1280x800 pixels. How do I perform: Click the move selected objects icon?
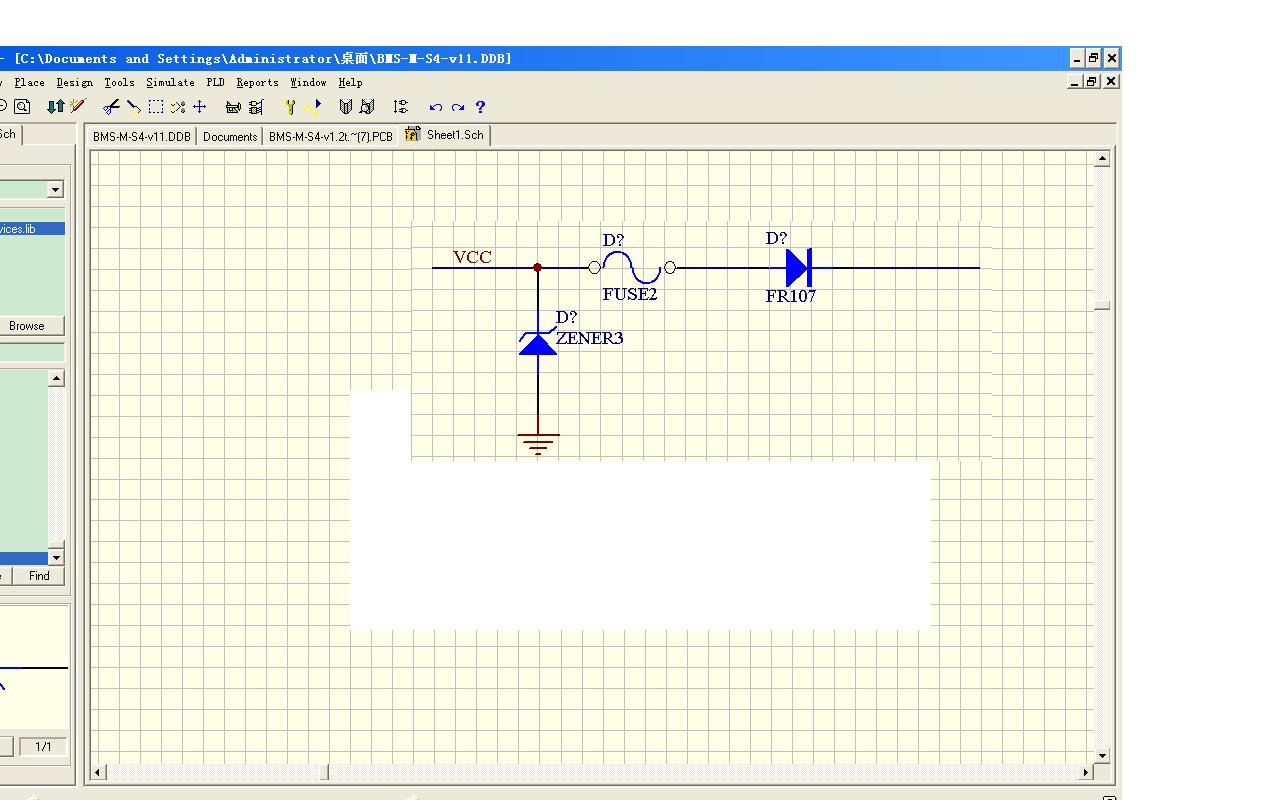click(x=200, y=106)
